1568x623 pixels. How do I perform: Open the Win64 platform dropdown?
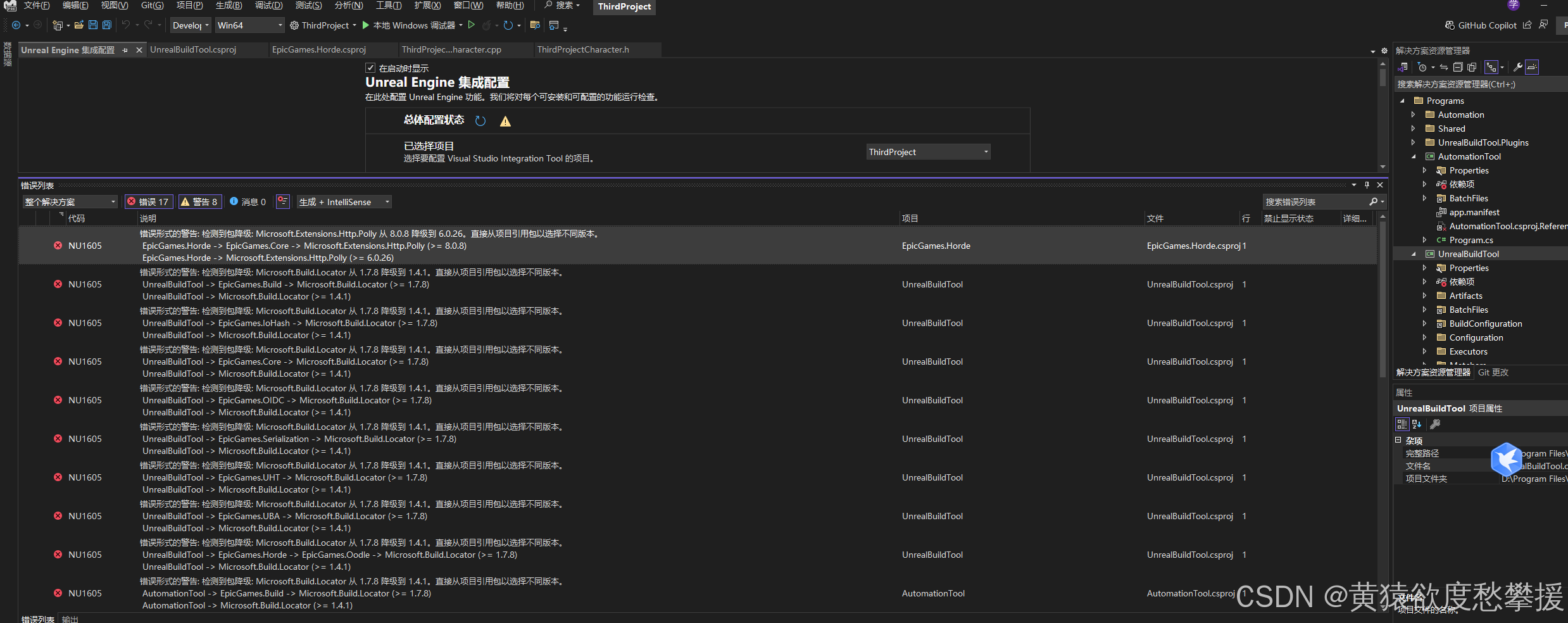[249, 25]
